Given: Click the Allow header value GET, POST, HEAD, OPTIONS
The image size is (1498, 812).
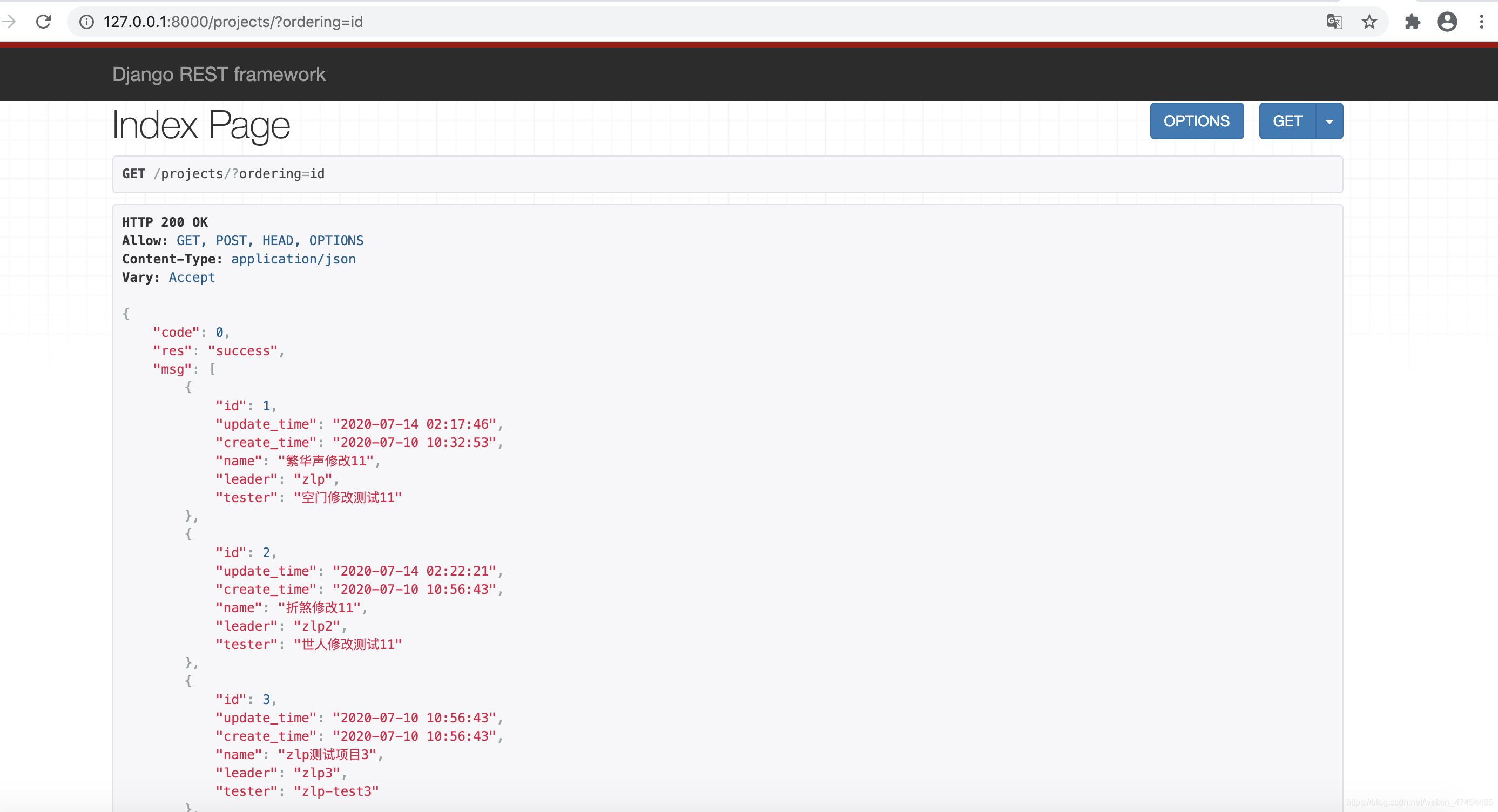Looking at the screenshot, I should [x=270, y=241].
